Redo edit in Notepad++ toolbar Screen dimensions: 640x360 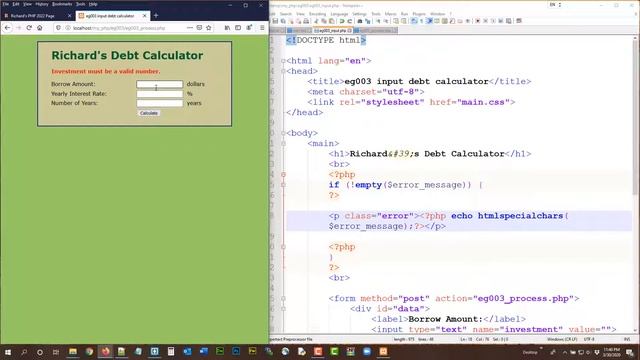[349, 21]
